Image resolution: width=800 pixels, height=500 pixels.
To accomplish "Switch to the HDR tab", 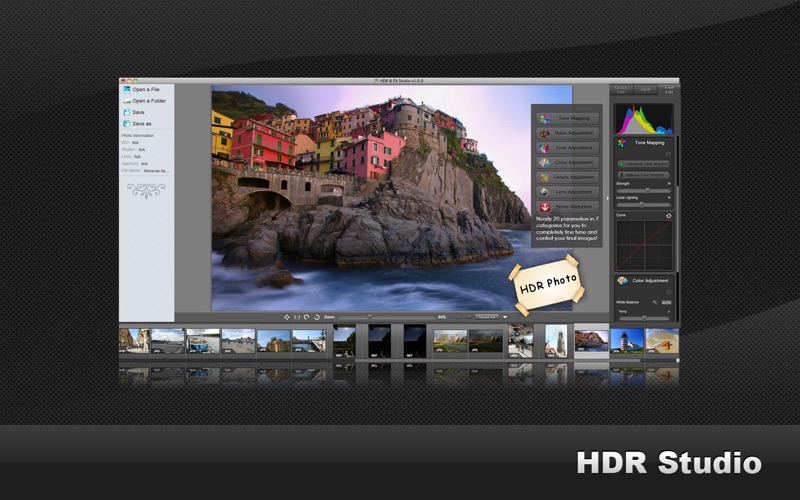I will pyautogui.click(x=645, y=90).
